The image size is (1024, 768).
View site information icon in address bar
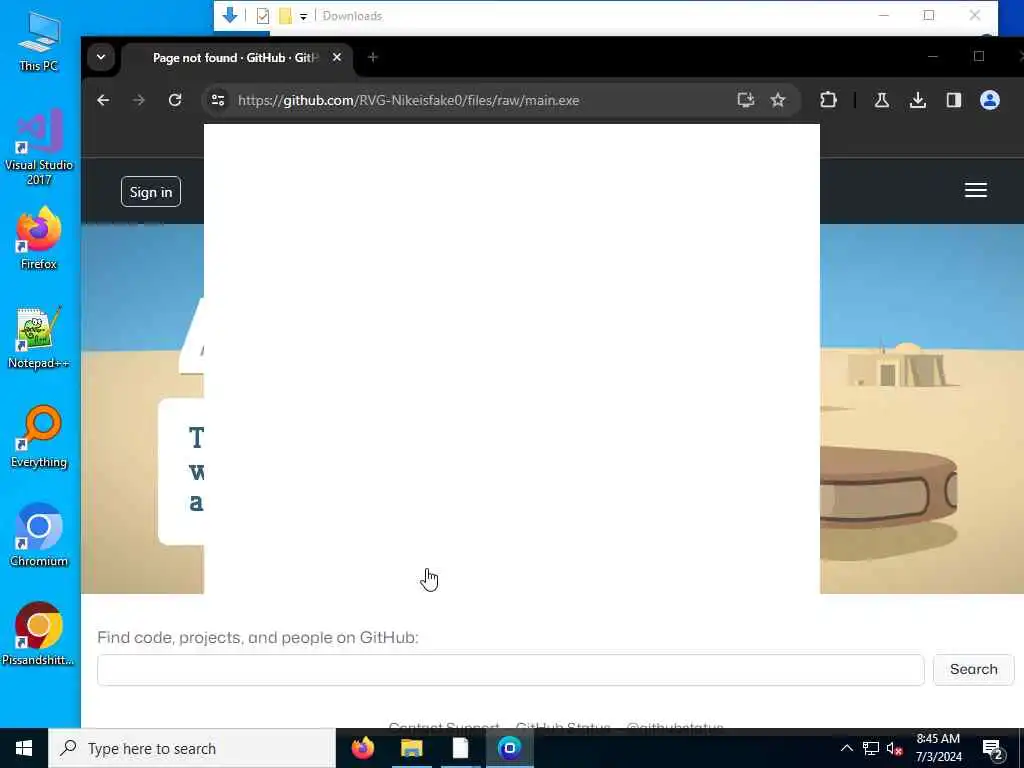coord(218,100)
